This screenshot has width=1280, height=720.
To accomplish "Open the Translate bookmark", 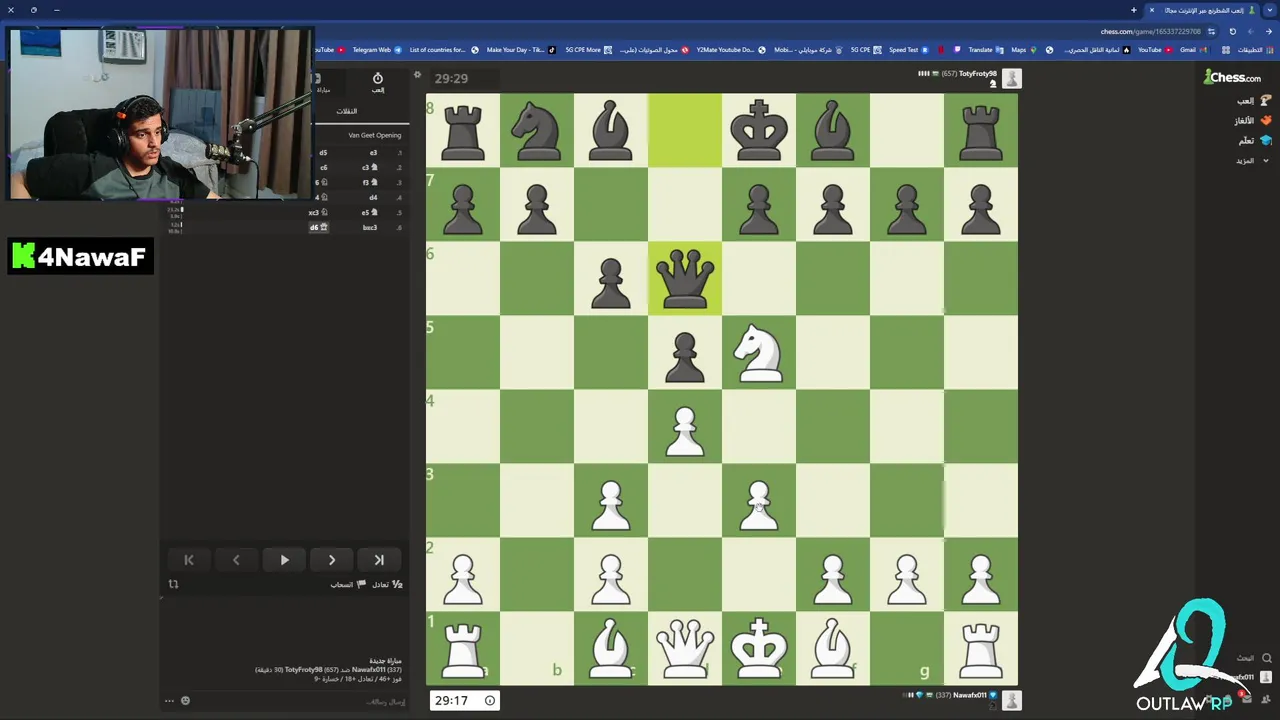I will pyautogui.click(x=985, y=49).
